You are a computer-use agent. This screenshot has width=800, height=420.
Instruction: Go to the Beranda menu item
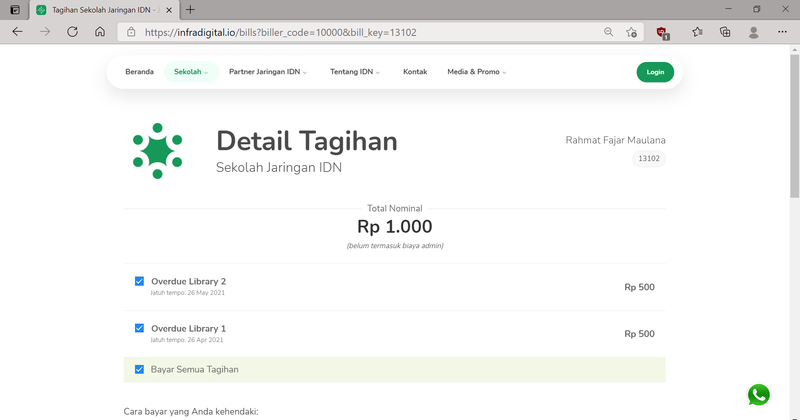(x=139, y=72)
